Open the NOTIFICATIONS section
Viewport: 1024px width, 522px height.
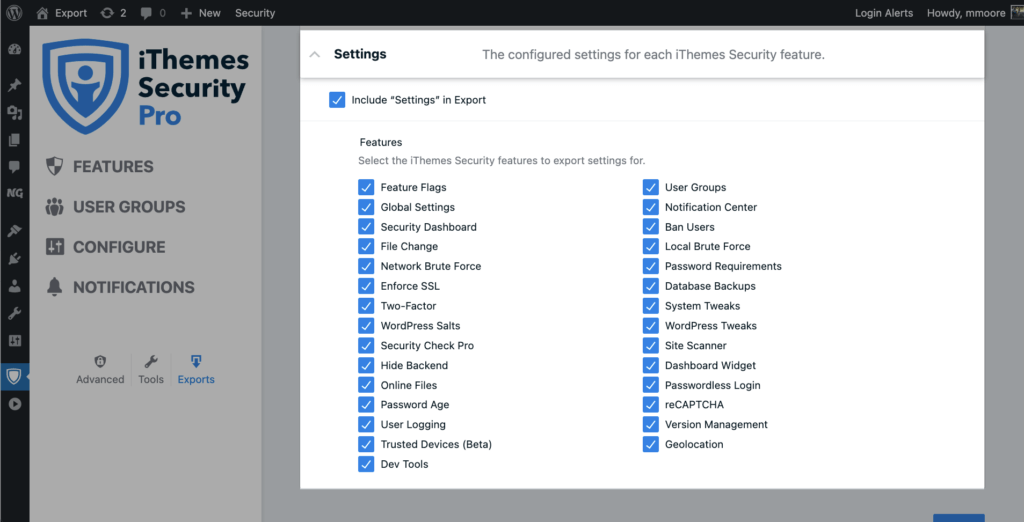click(120, 287)
